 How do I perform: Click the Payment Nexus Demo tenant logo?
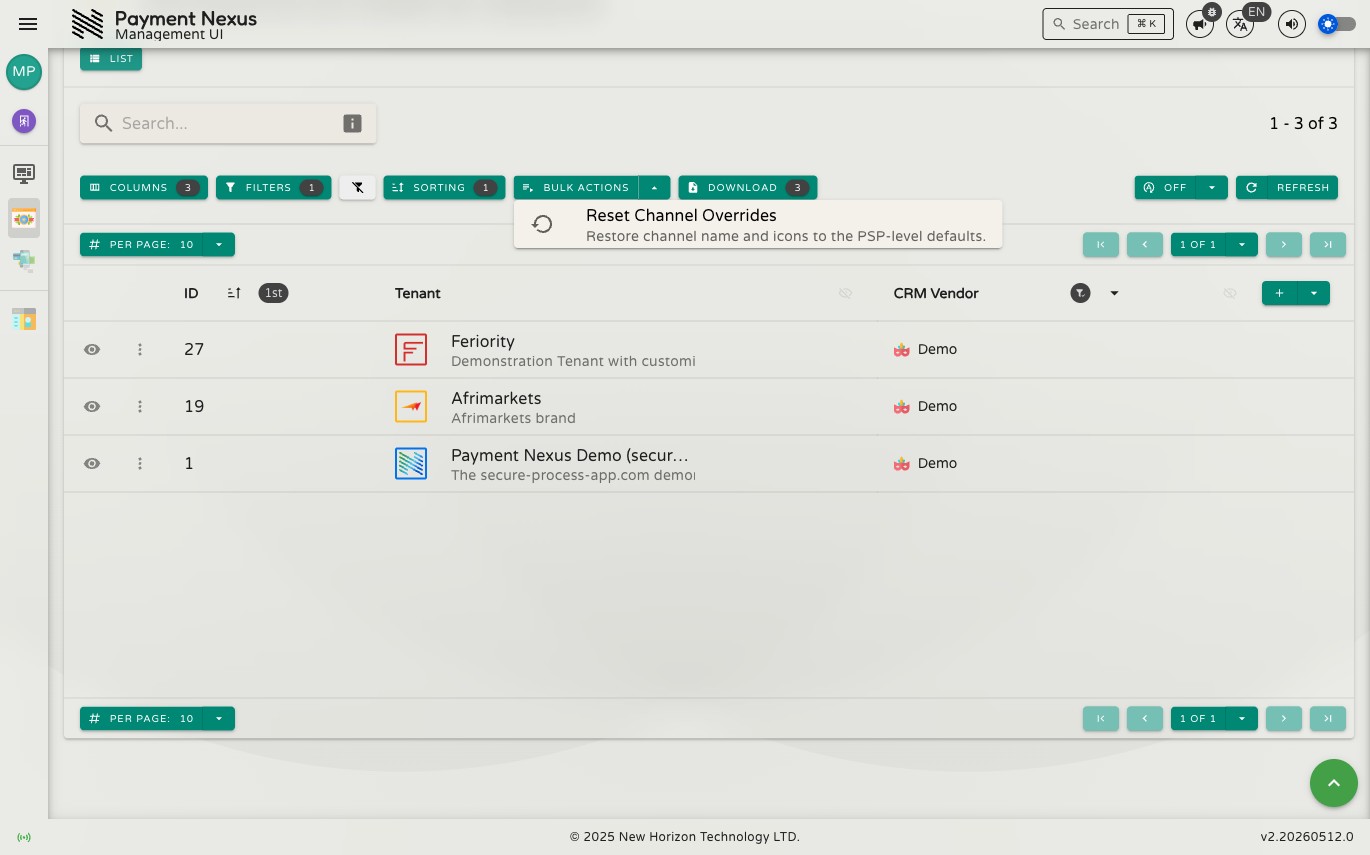click(x=411, y=463)
